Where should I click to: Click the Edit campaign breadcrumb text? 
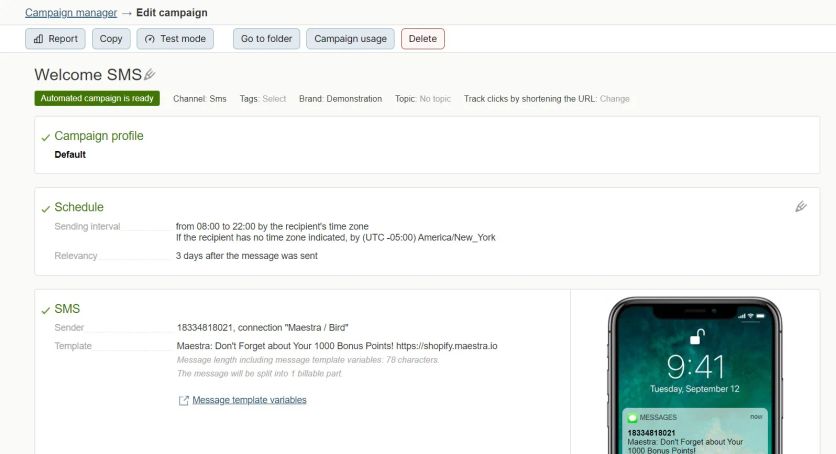point(172,13)
